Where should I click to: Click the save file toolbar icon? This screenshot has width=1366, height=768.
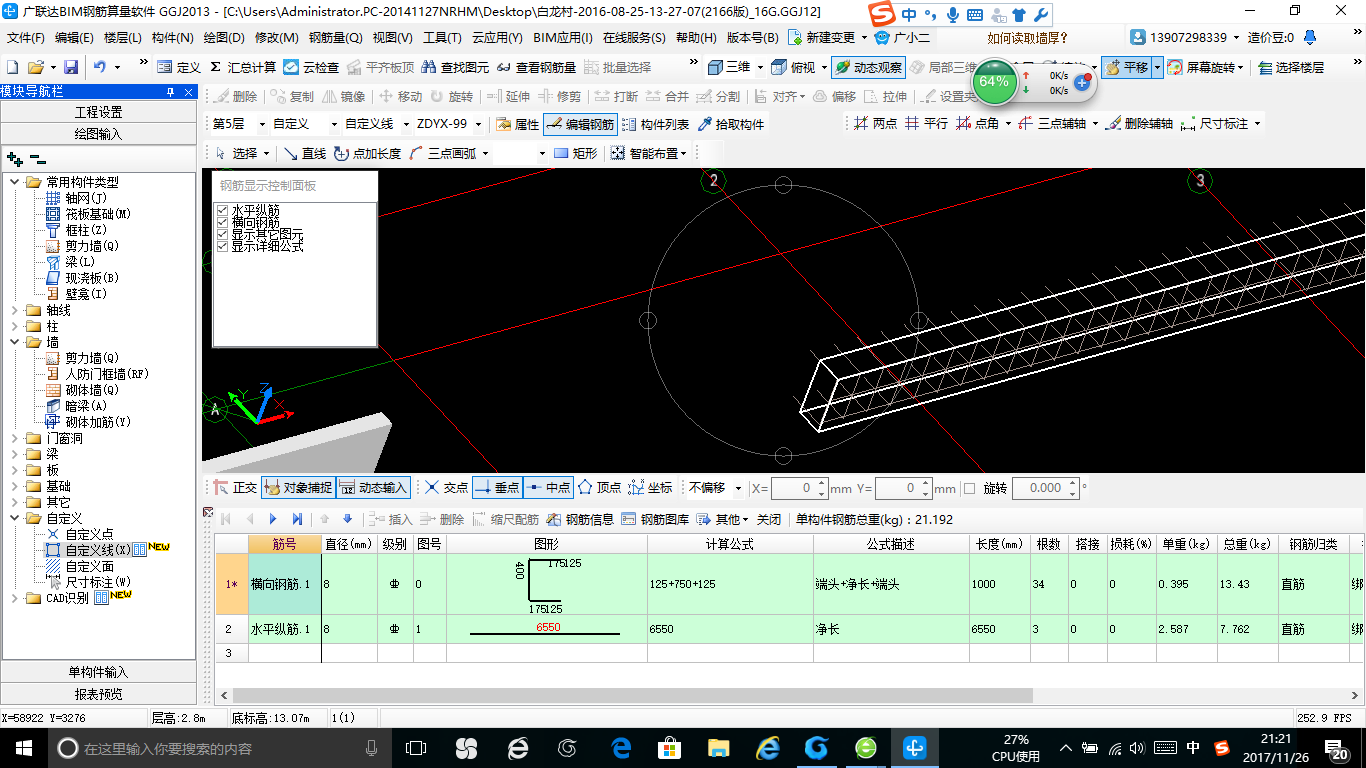71,67
